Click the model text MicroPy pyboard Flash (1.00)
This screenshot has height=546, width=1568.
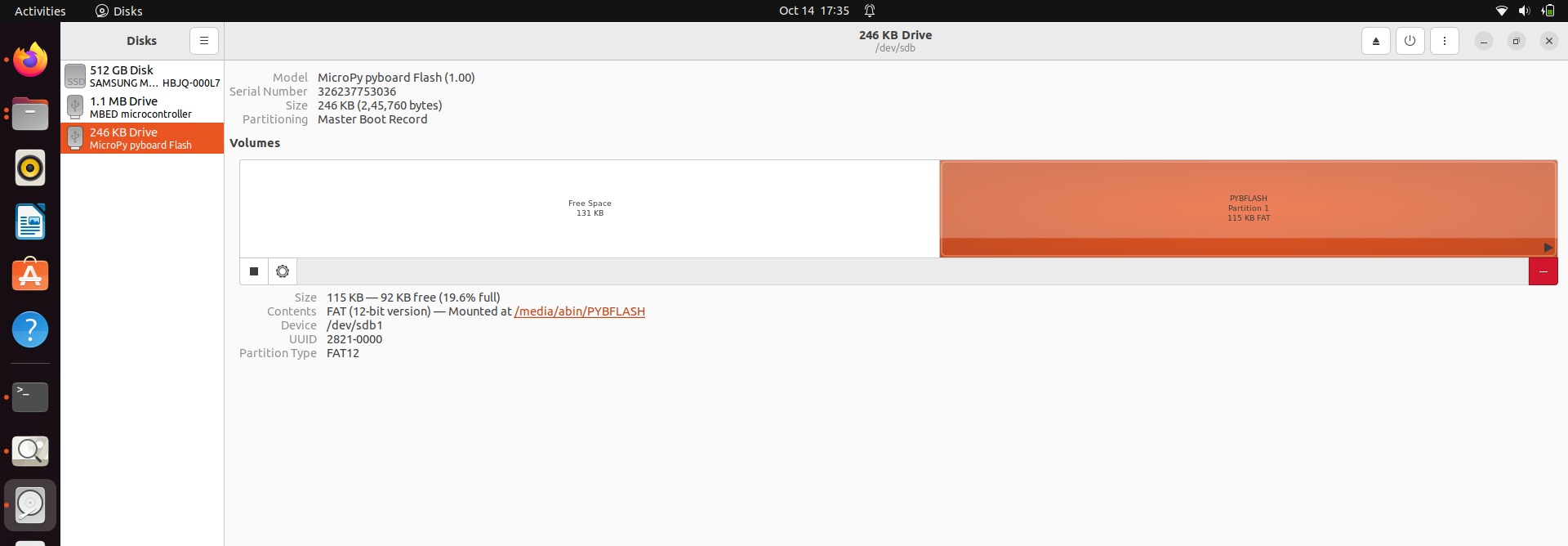pyautogui.click(x=396, y=78)
